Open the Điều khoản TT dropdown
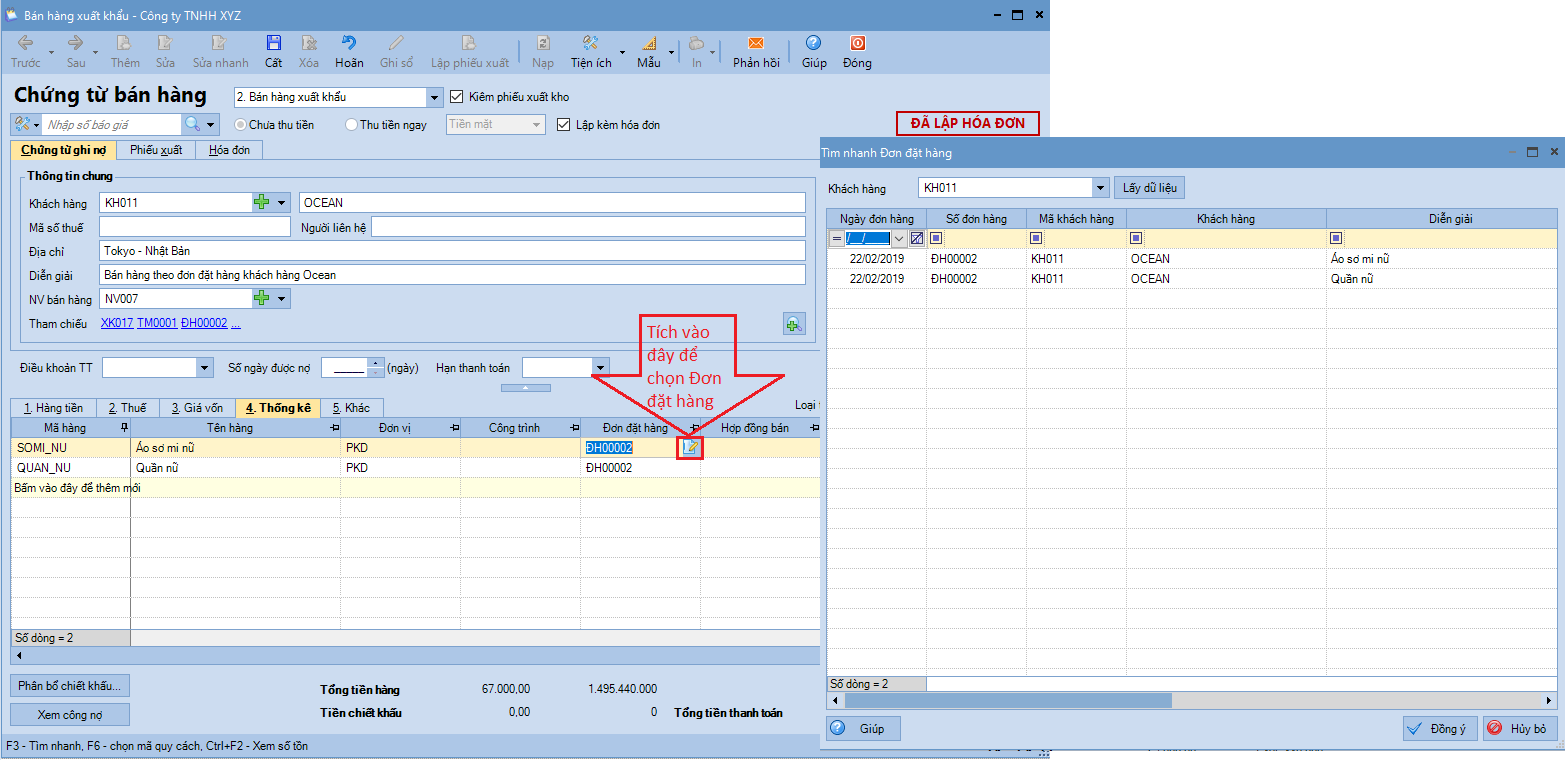 click(205, 368)
